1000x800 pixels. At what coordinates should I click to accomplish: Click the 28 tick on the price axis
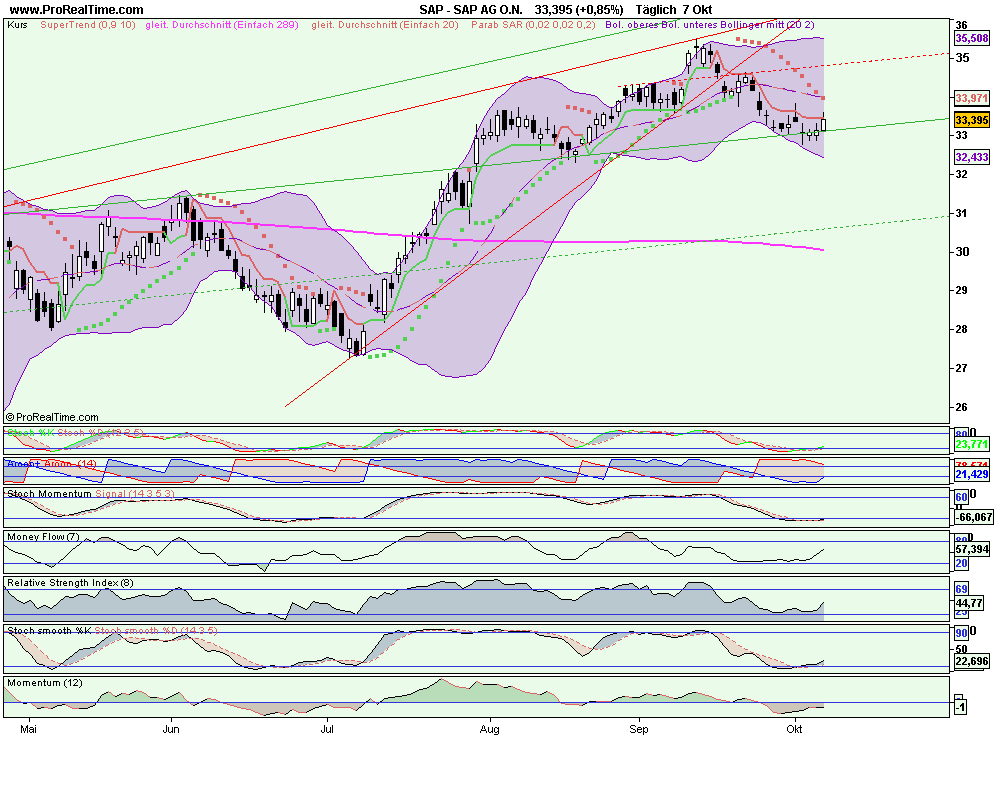coord(962,329)
